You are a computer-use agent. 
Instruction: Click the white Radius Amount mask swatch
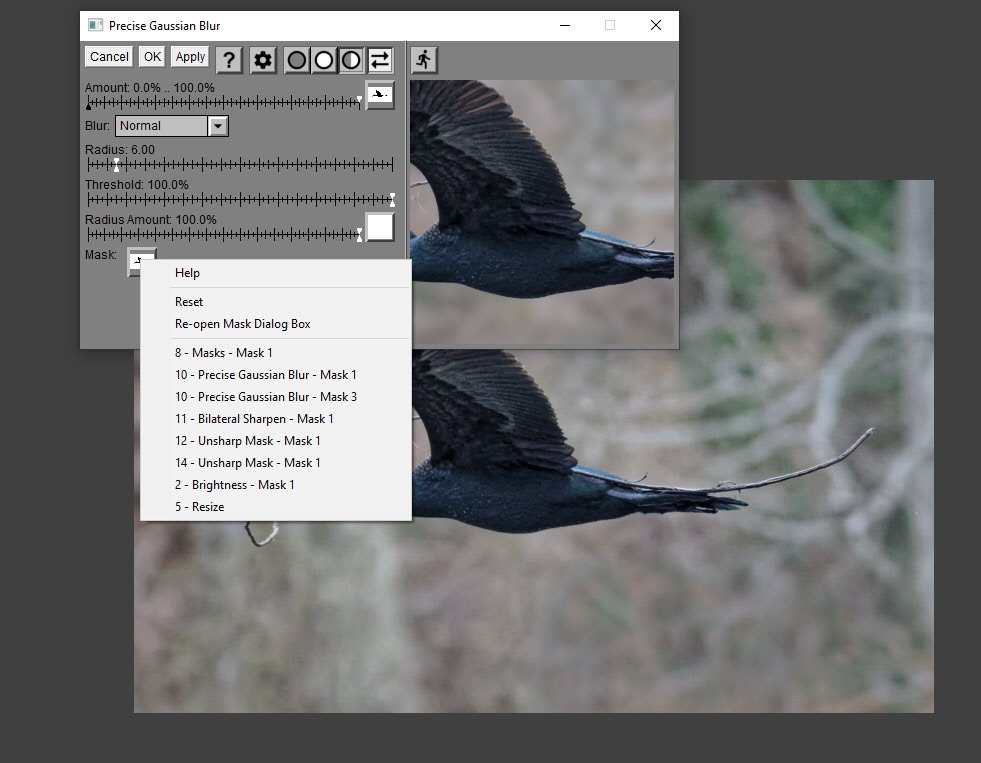380,227
